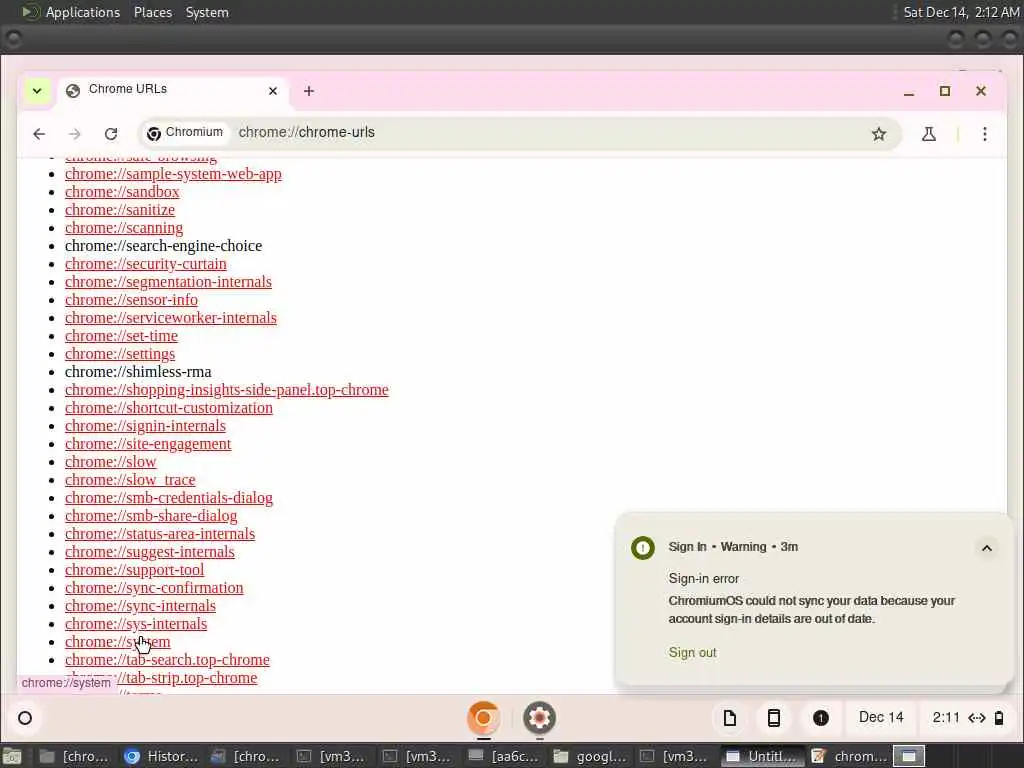This screenshot has width=1024, height=768.
Task: Open chrome://site-engagement link
Action: (148, 444)
